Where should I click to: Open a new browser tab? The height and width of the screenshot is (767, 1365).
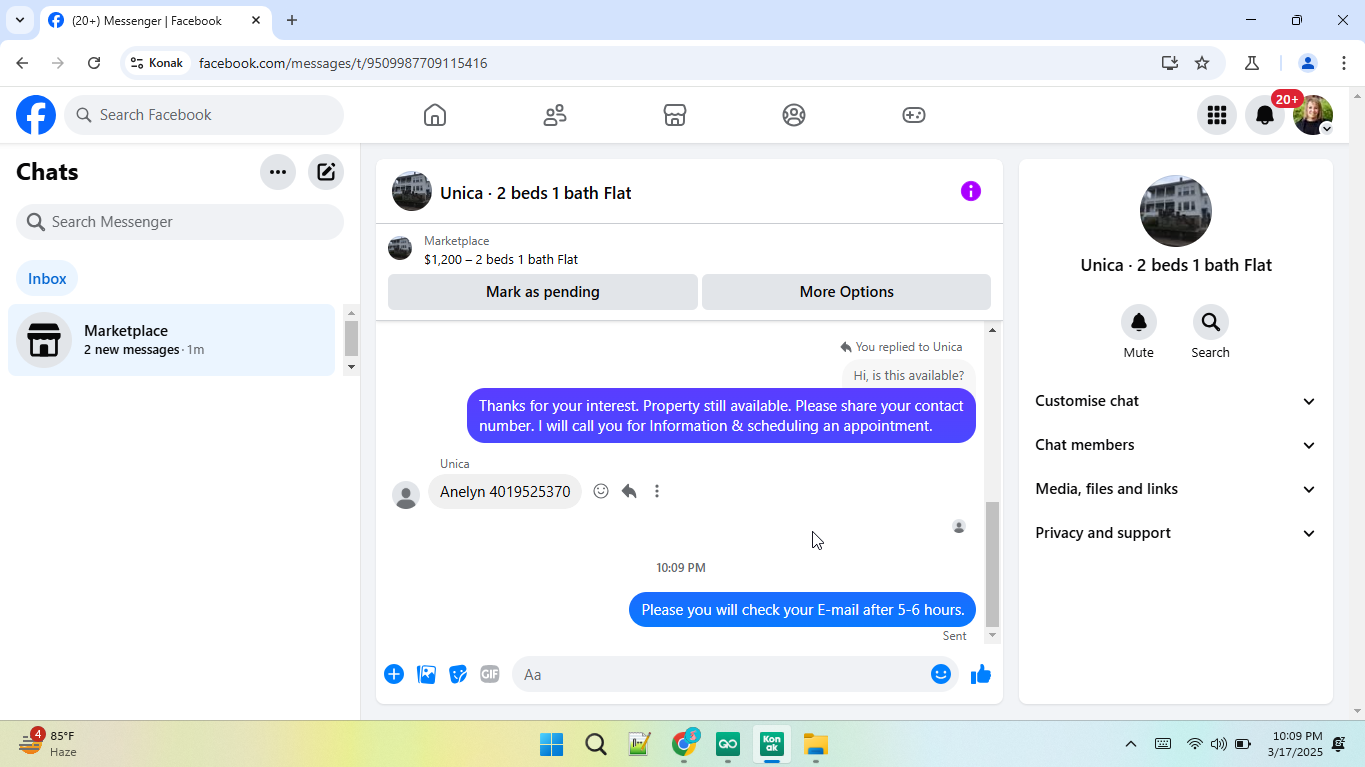click(292, 20)
